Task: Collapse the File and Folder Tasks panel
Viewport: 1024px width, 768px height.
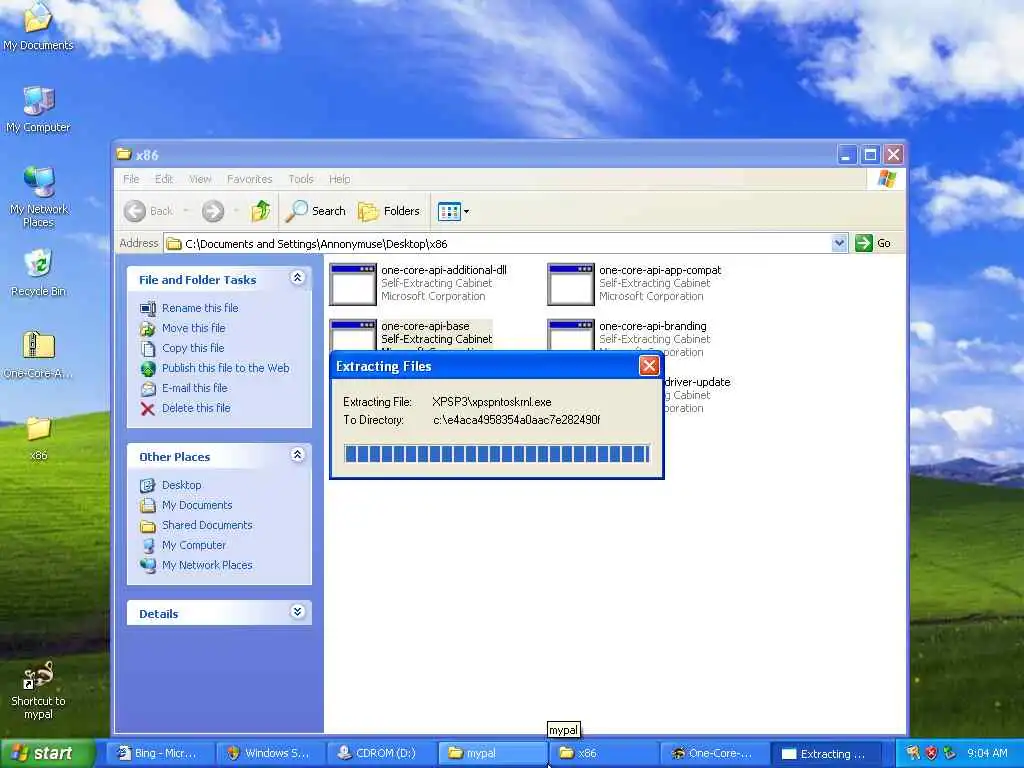Action: (297, 278)
